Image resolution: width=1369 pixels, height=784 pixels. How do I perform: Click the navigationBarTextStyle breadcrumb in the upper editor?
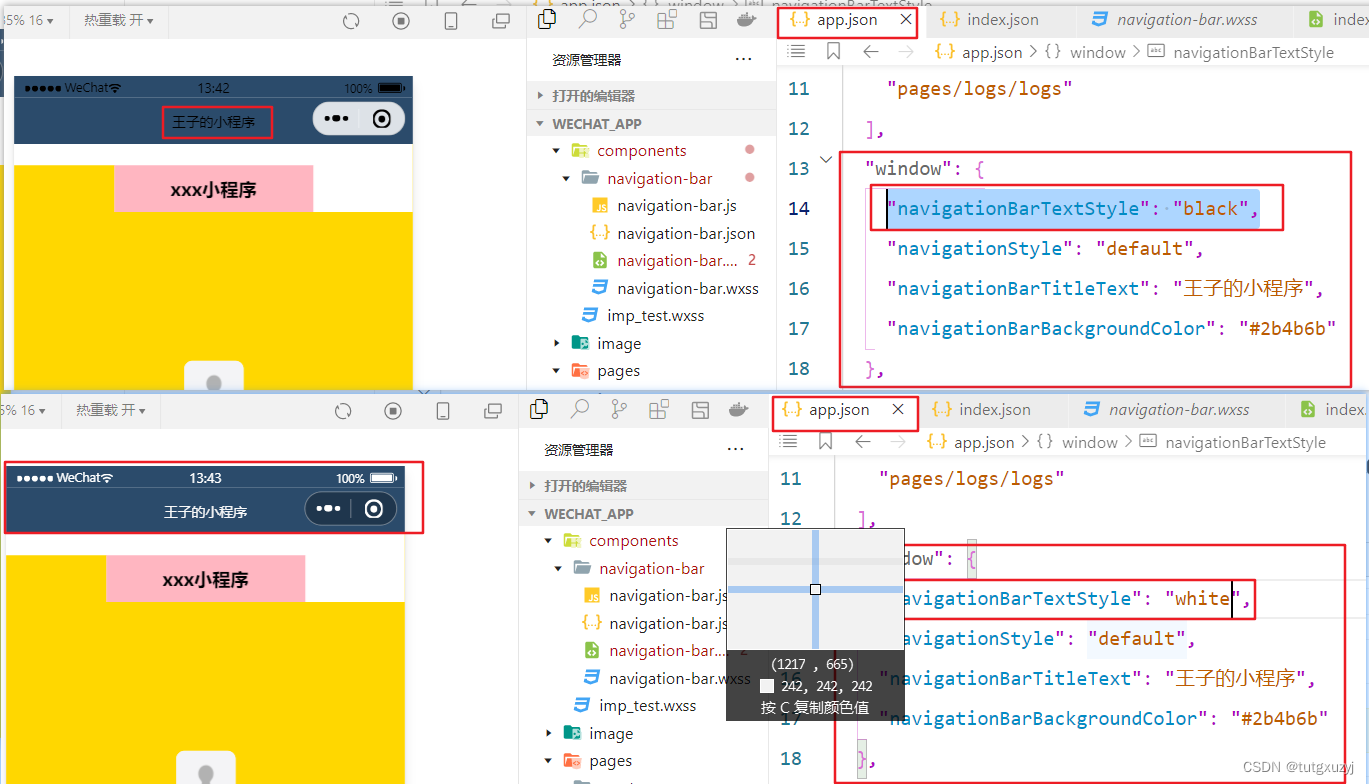(x=1253, y=52)
